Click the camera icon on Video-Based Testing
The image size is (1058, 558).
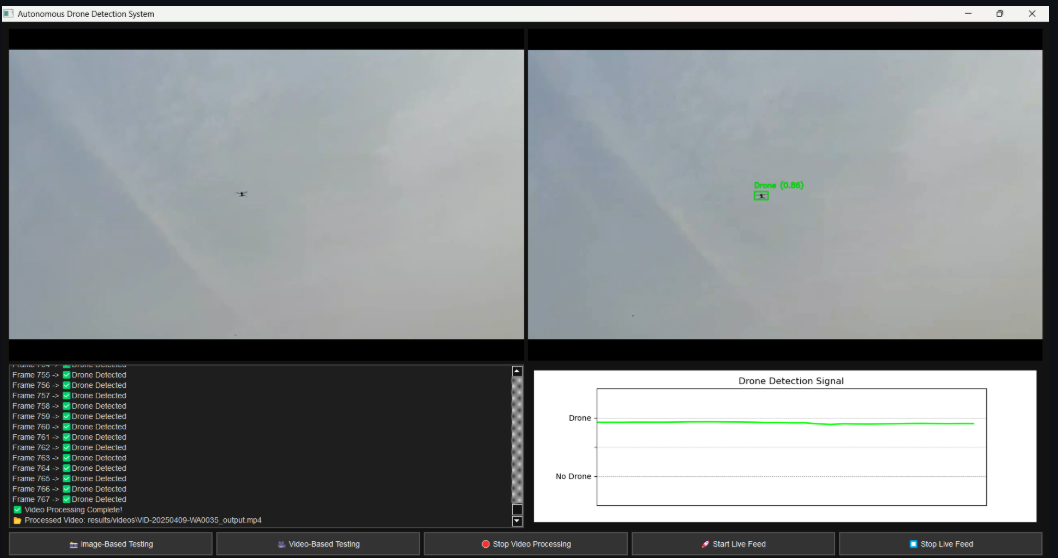click(281, 544)
